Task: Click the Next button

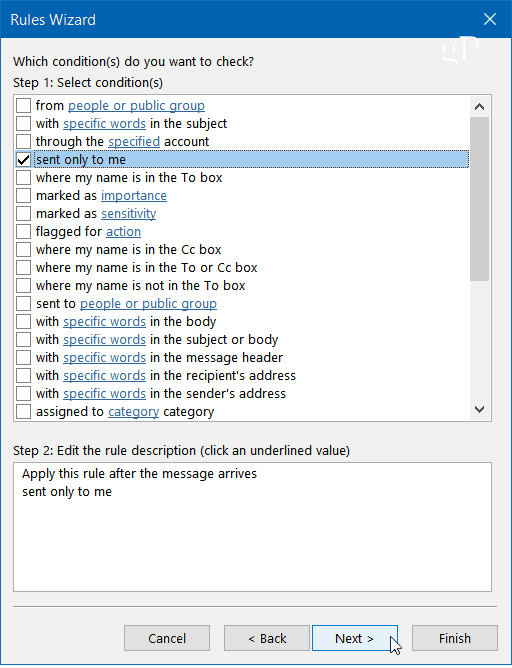Action: (x=354, y=638)
